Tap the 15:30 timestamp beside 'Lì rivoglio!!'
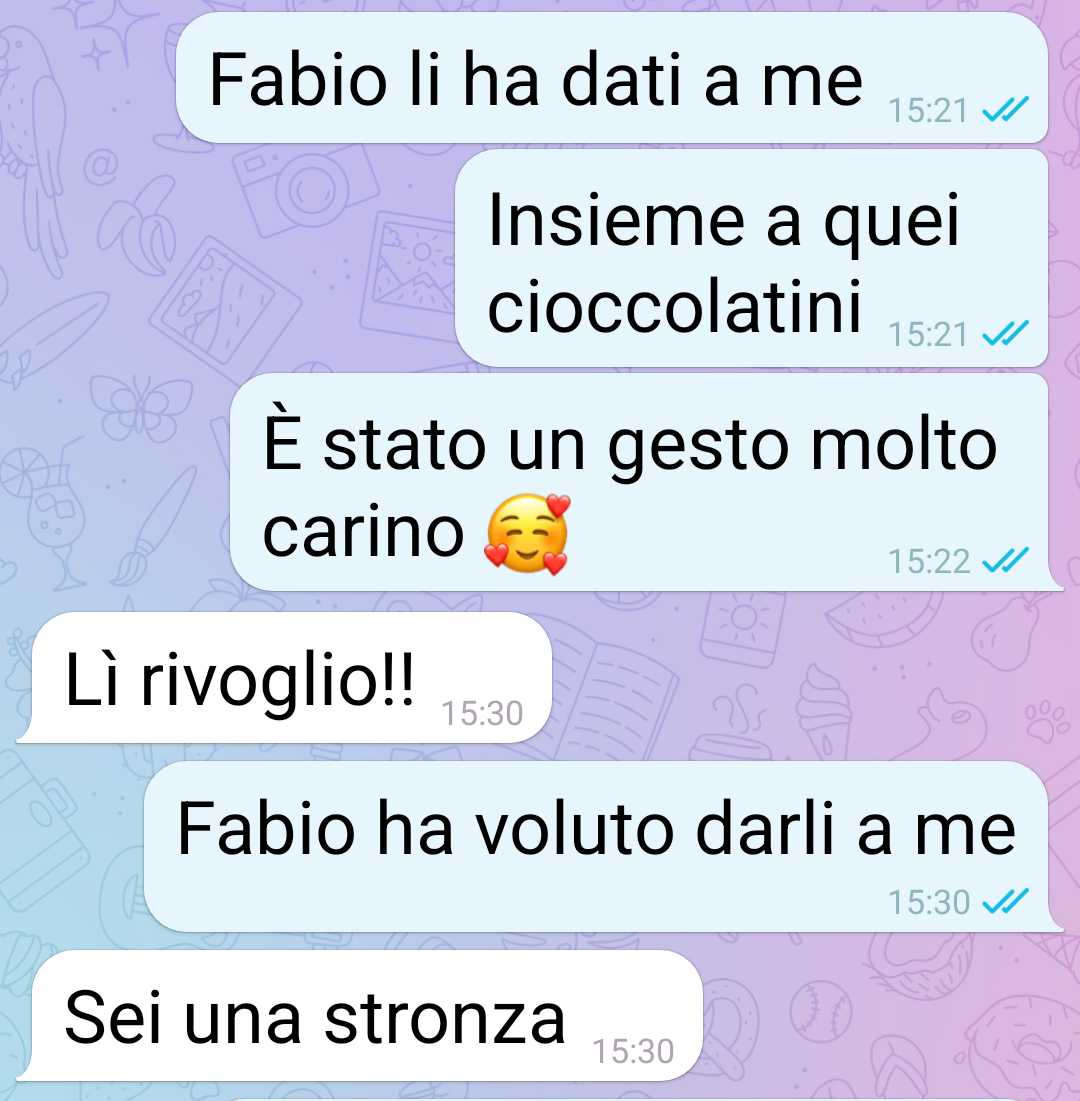This screenshot has height=1101, width=1080. [x=482, y=713]
